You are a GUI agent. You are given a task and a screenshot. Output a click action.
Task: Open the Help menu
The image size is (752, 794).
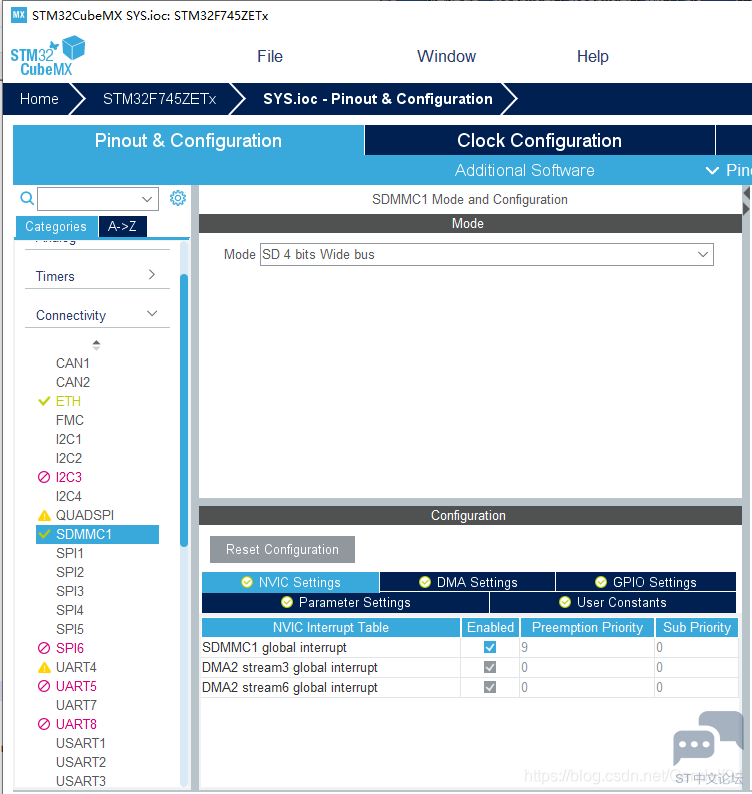coord(592,56)
